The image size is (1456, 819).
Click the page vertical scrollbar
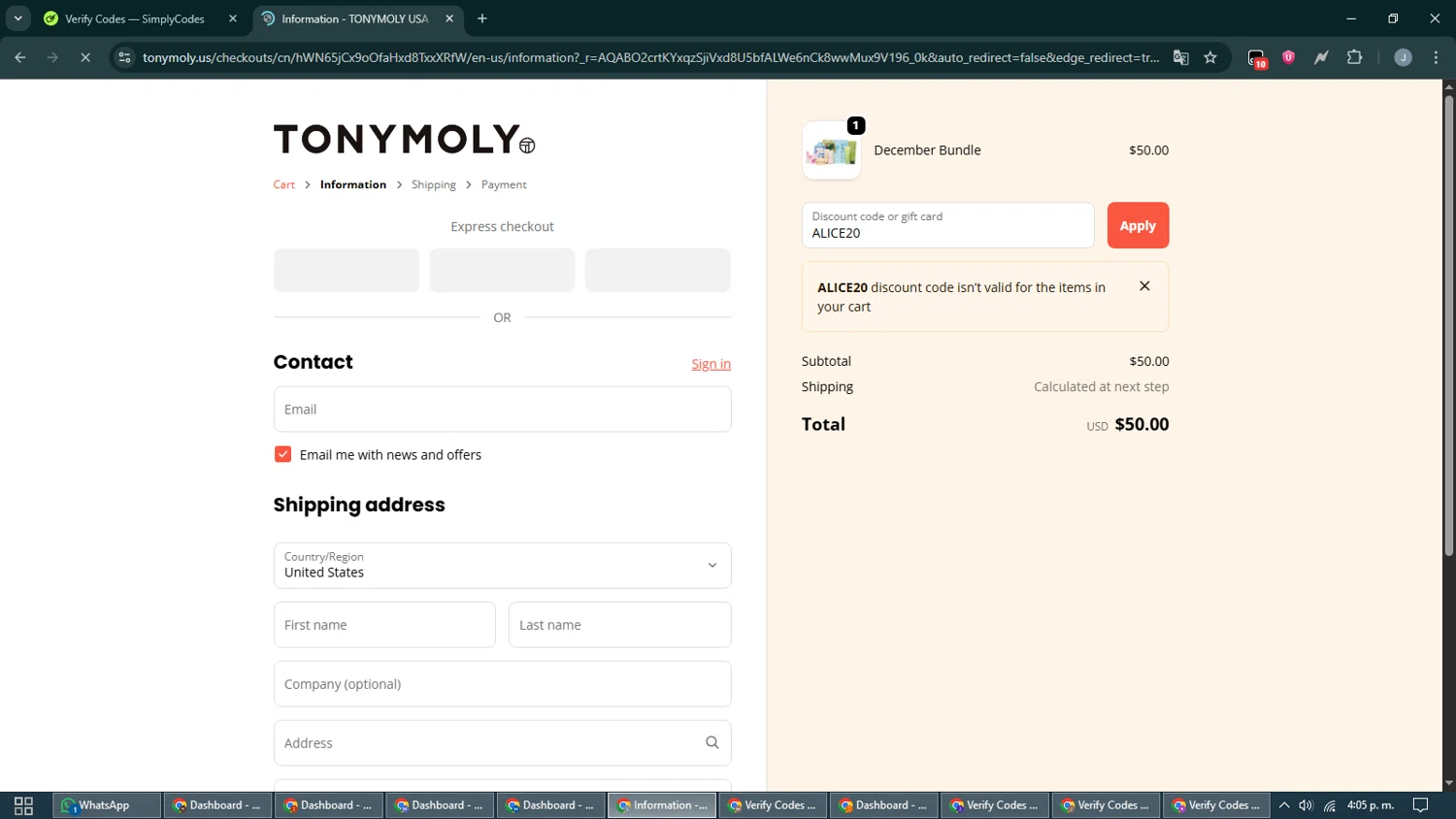click(x=1448, y=325)
